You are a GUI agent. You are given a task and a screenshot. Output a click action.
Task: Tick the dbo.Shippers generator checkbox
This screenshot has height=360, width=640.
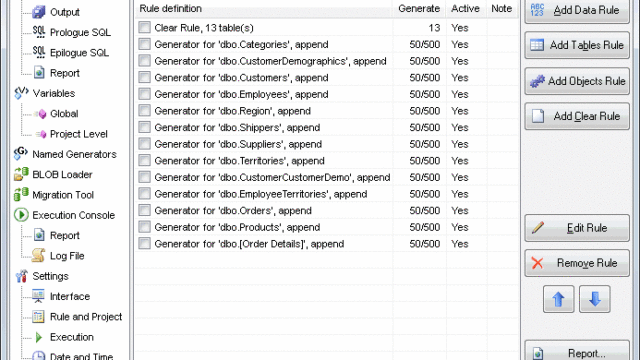pyautogui.click(x=144, y=127)
